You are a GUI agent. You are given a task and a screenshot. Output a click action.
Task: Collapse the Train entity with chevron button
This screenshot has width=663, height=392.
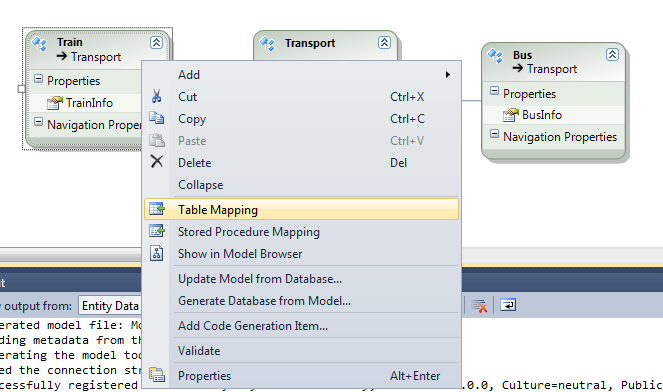(156, 42)
